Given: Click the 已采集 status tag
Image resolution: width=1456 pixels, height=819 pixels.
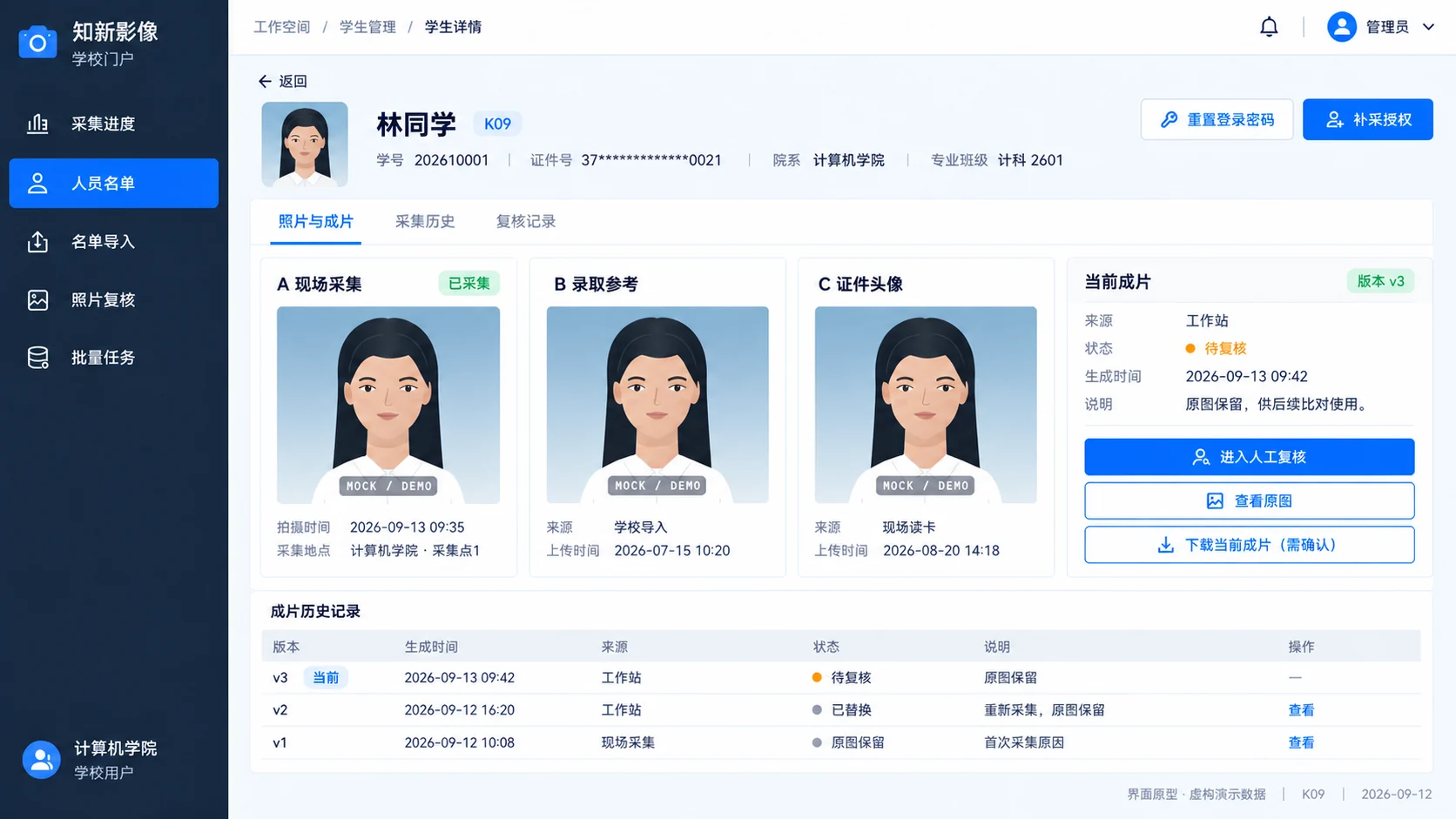Looking at the screenshot, I should [x=468, y=283].
